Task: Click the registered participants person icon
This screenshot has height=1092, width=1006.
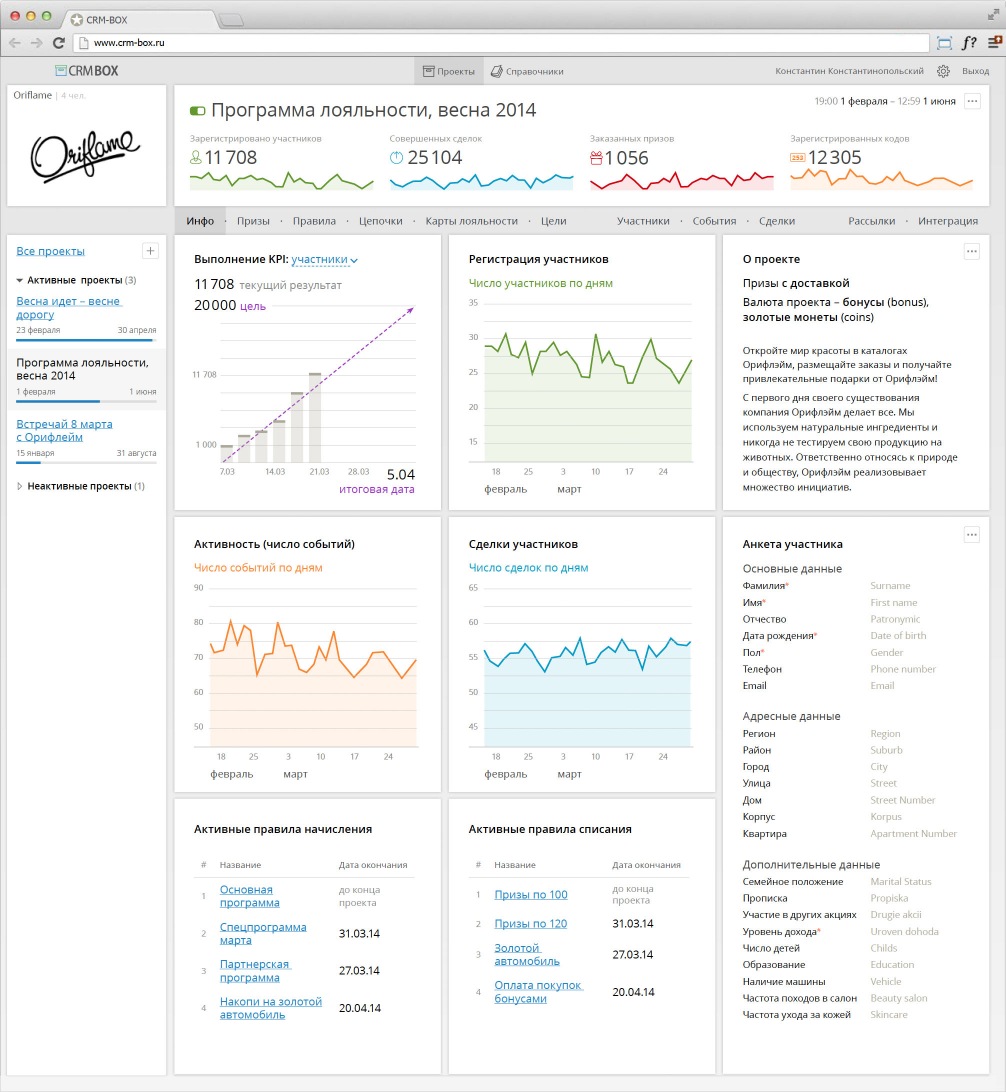Action: 196,158
